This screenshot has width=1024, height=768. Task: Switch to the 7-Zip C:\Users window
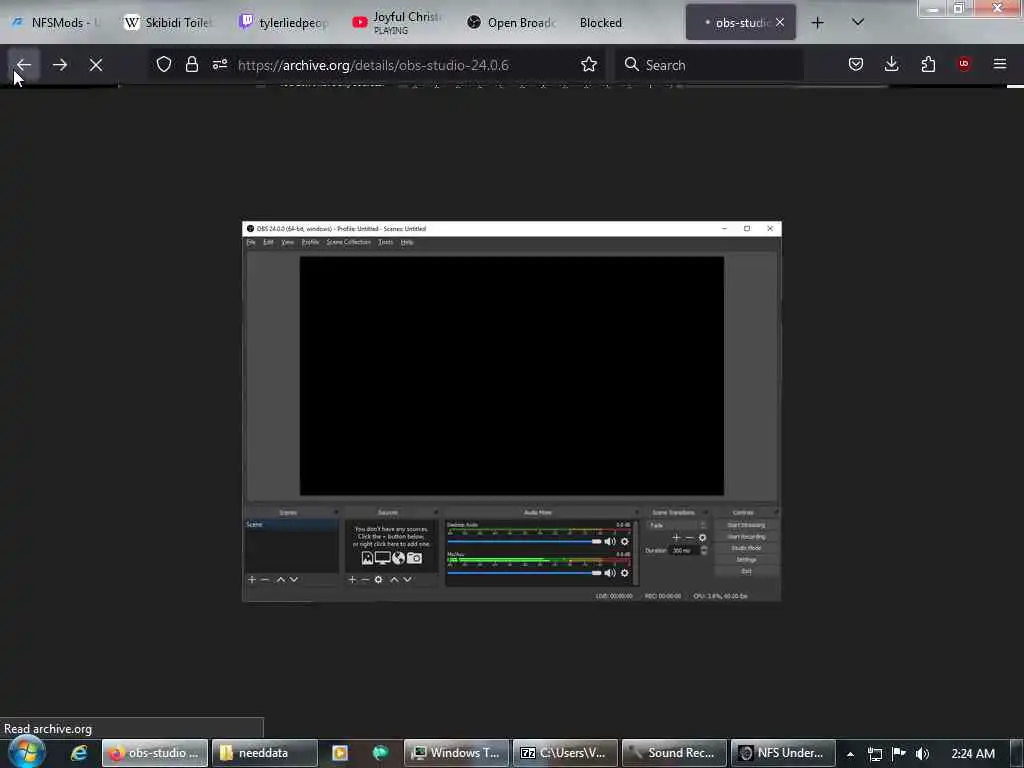tap(564, 753)
